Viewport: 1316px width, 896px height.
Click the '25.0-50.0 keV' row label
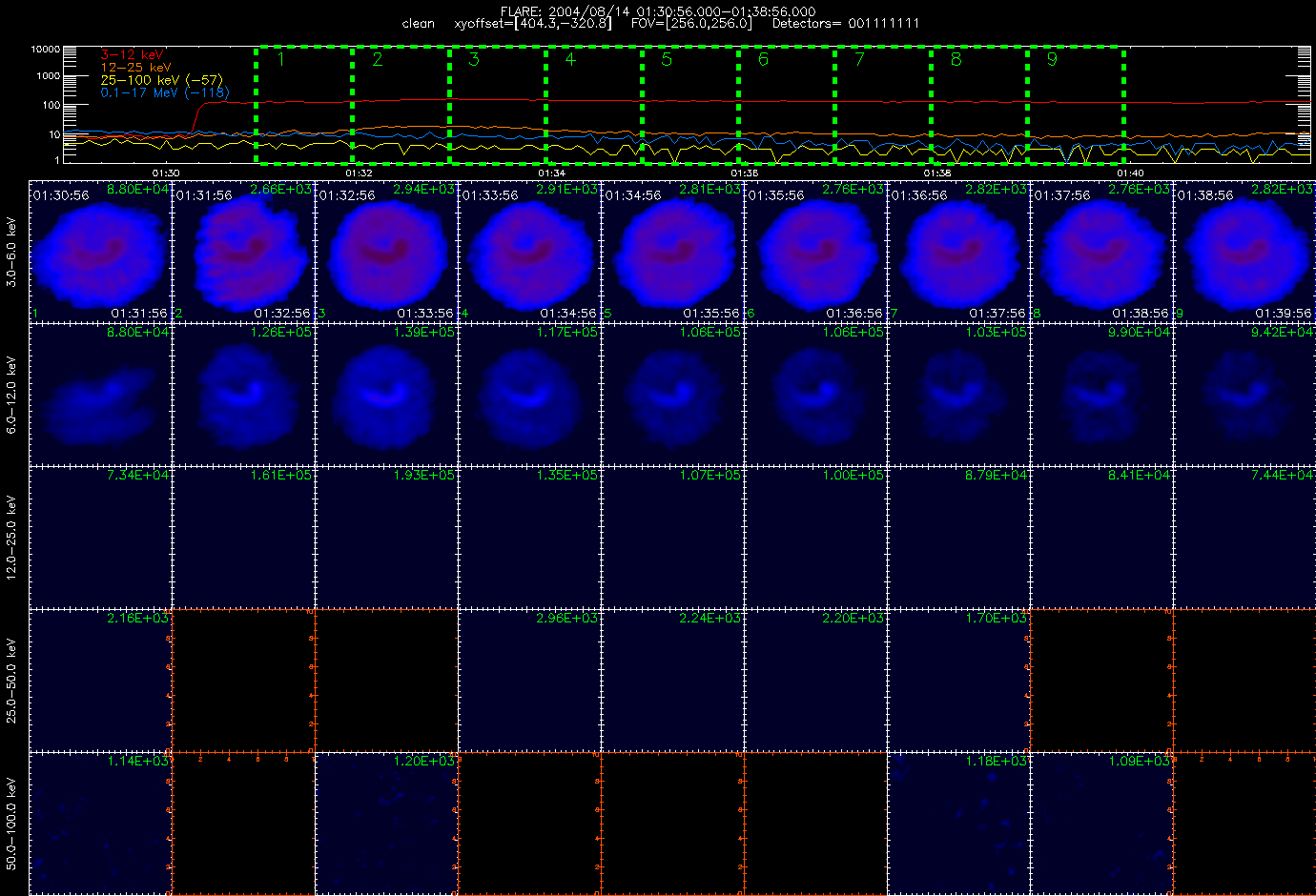[11, 681]
